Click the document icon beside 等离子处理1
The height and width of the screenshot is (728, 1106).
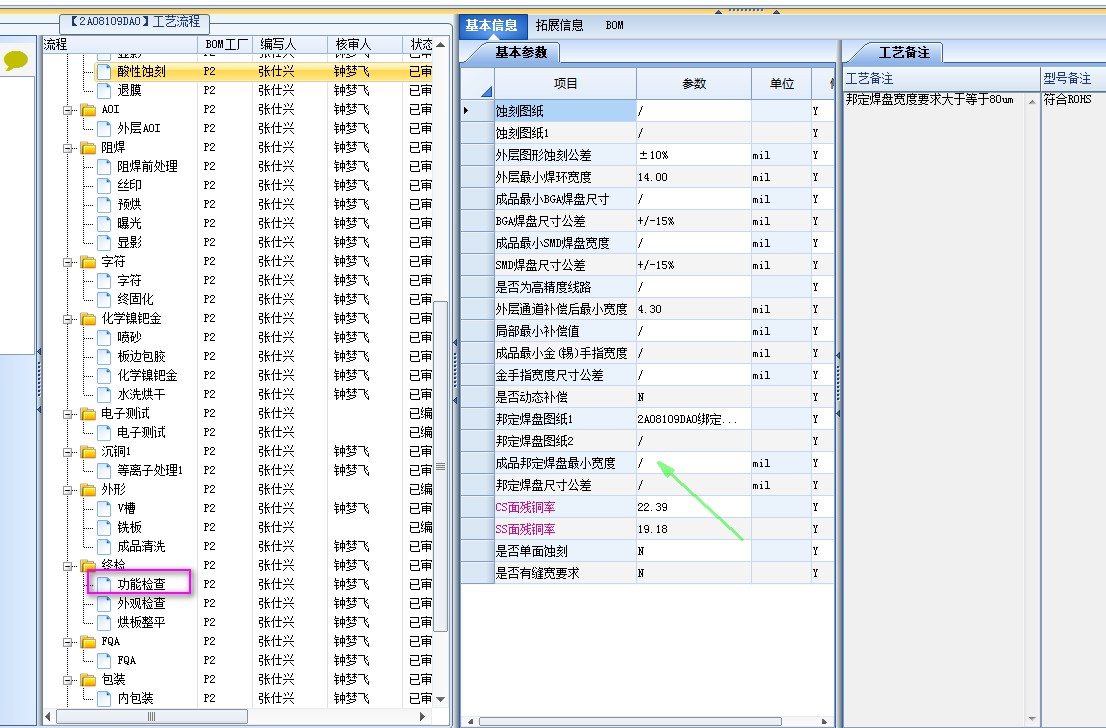coord(104,471)
